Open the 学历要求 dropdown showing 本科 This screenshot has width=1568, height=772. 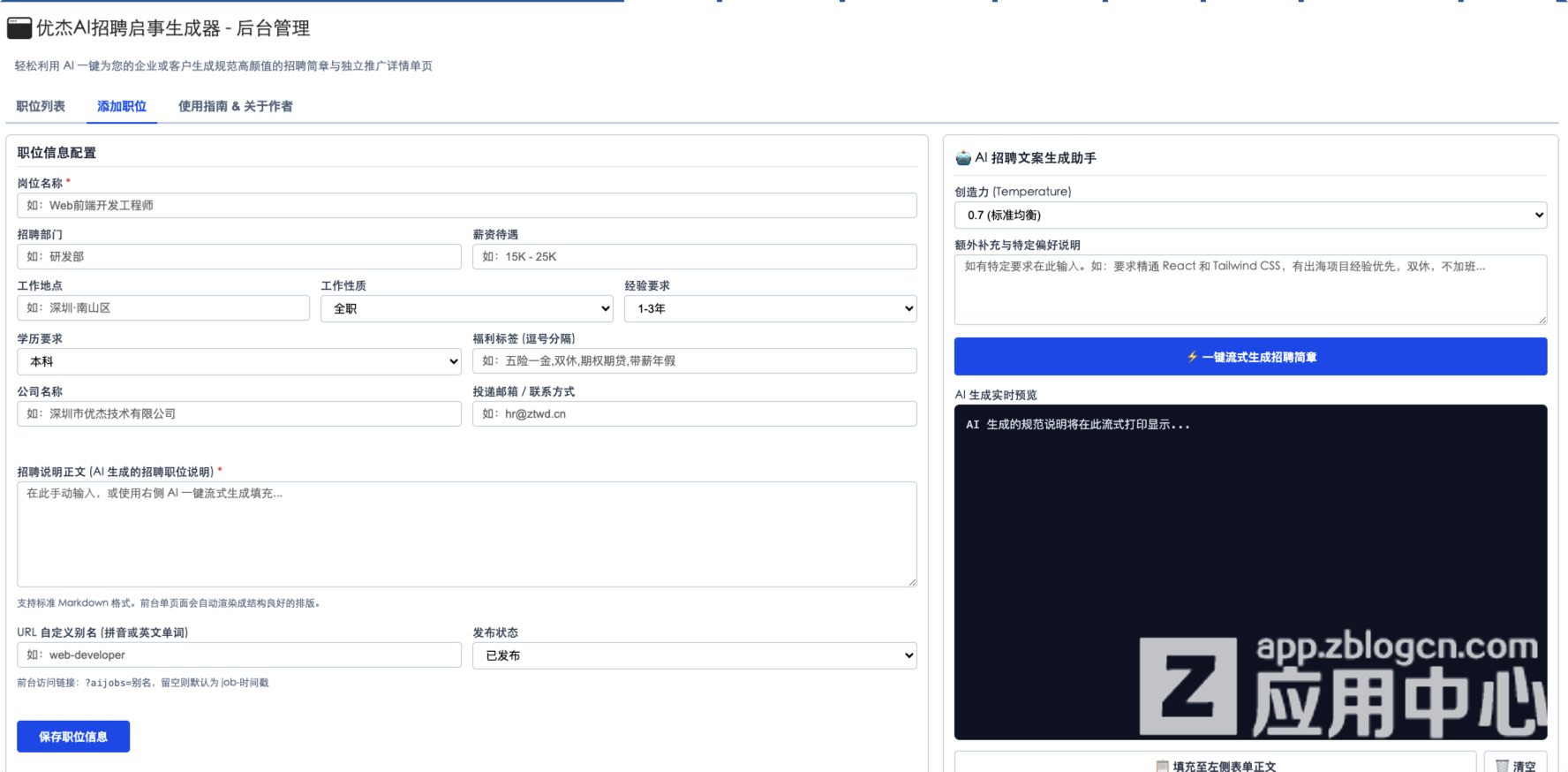[239, 361]
